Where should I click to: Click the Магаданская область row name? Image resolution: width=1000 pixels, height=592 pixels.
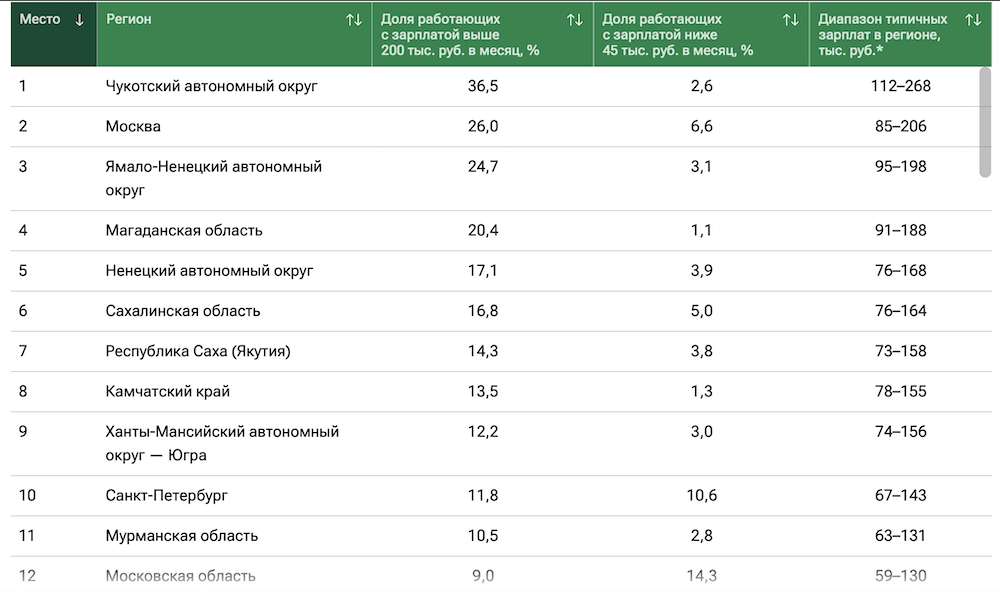click(184, 230)
